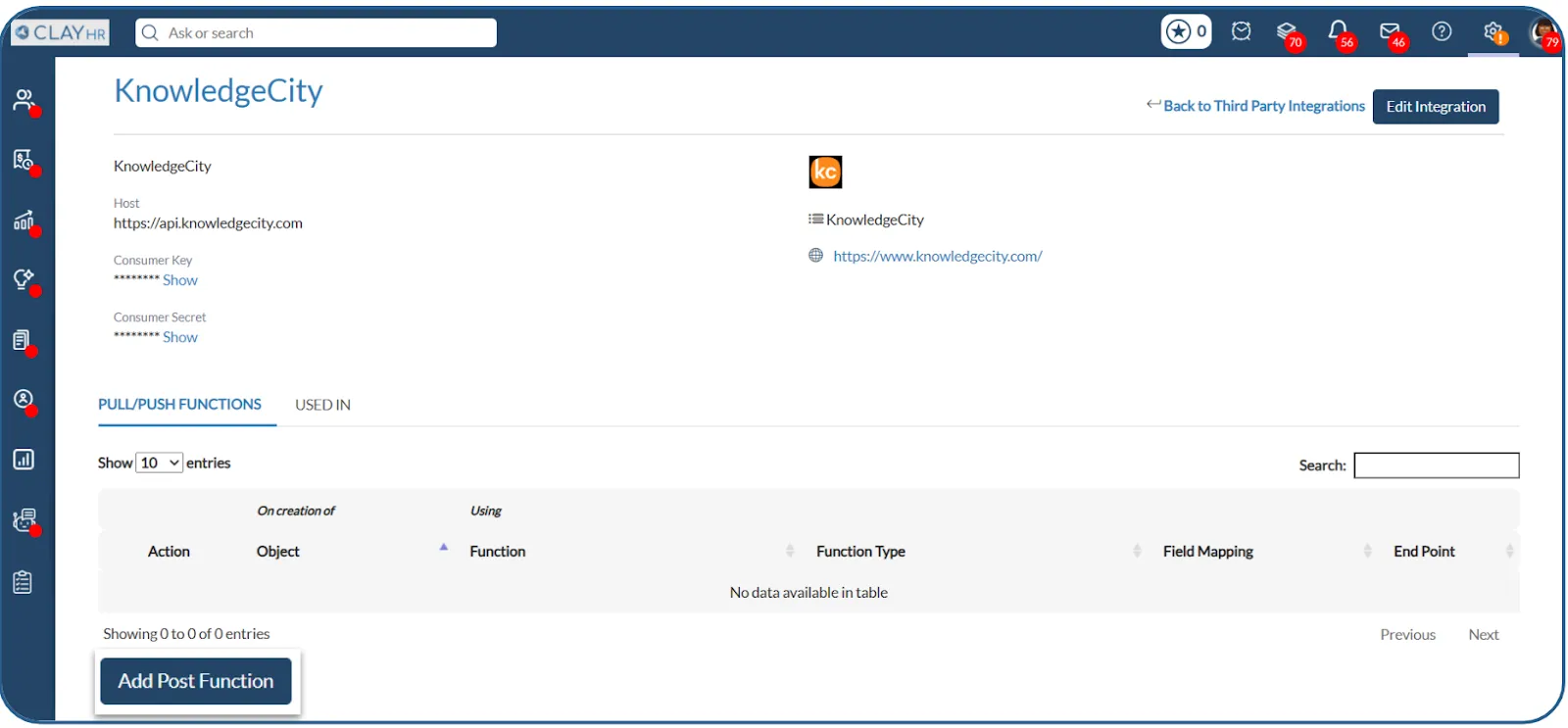This screenshot has height=728, width=1568.
Task: Open the messages envelope icon
Action: point(1391,32)
